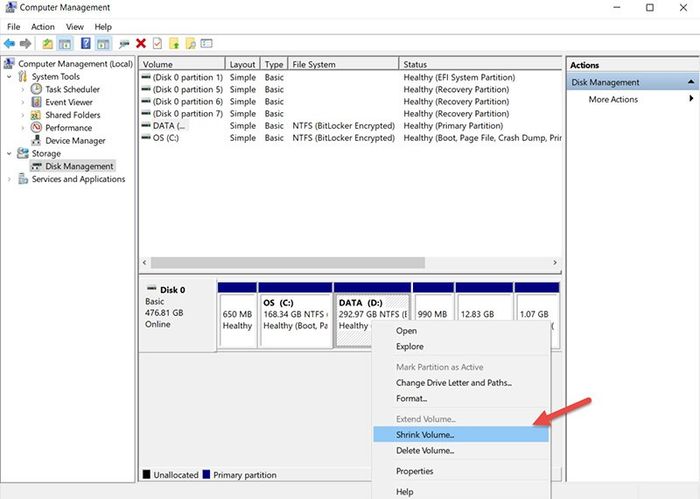Collapse the Storage tree node

click(9, 154)
